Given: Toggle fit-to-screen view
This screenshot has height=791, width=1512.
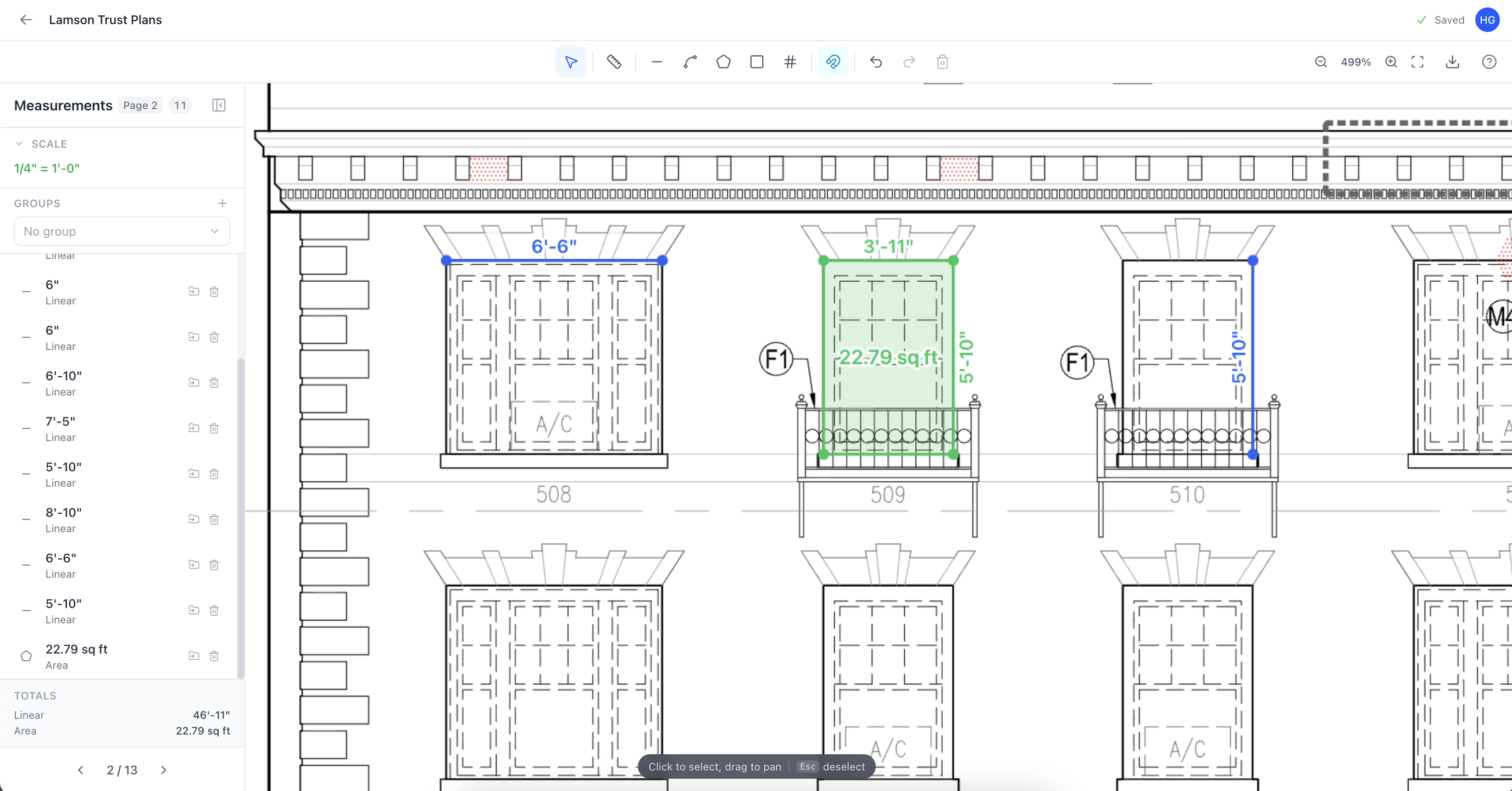Looking at the screenshot, I should [1417, 62].
